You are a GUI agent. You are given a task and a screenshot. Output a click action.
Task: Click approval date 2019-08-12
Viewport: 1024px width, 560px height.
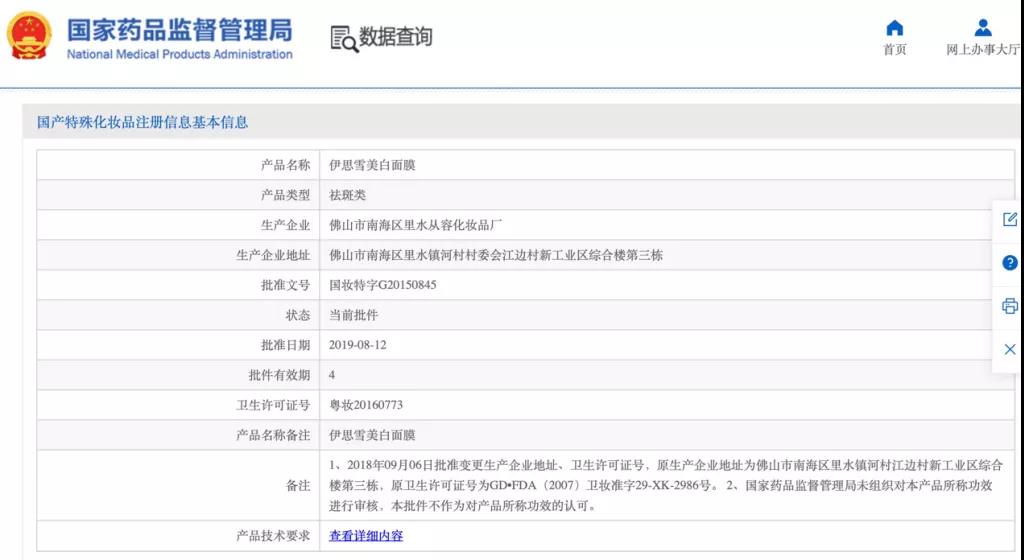[357, 345]
